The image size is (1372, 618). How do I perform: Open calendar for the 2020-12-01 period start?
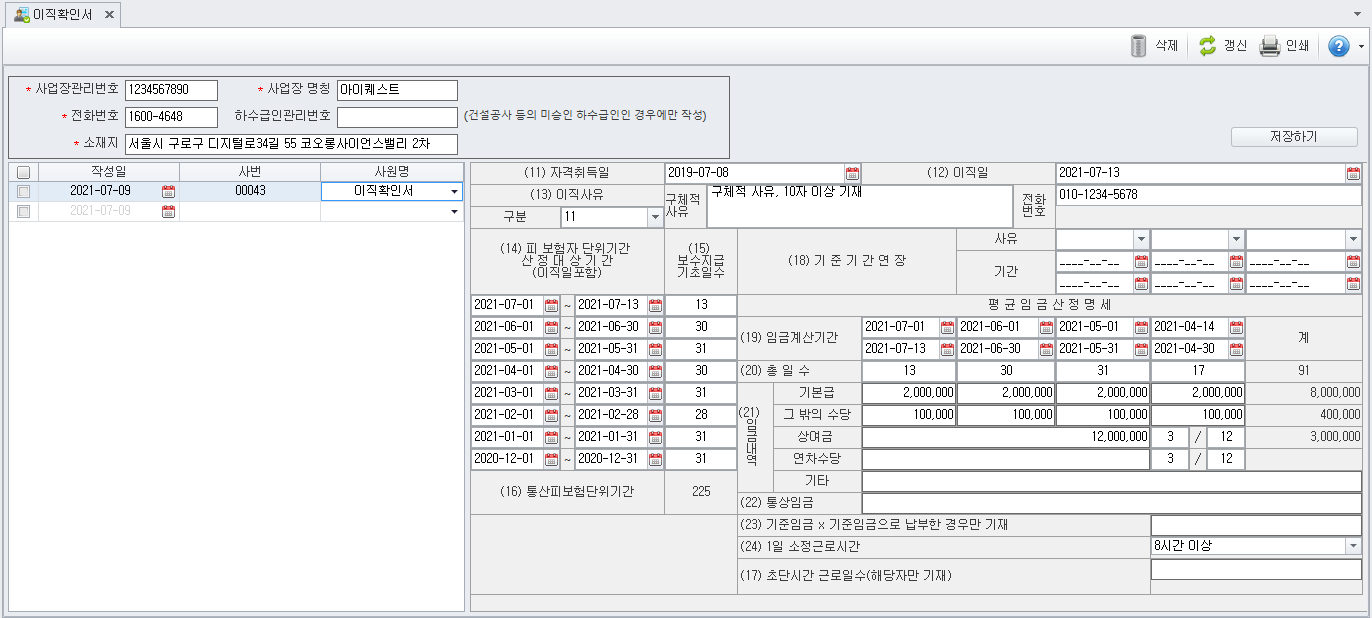tap(551, 459)
